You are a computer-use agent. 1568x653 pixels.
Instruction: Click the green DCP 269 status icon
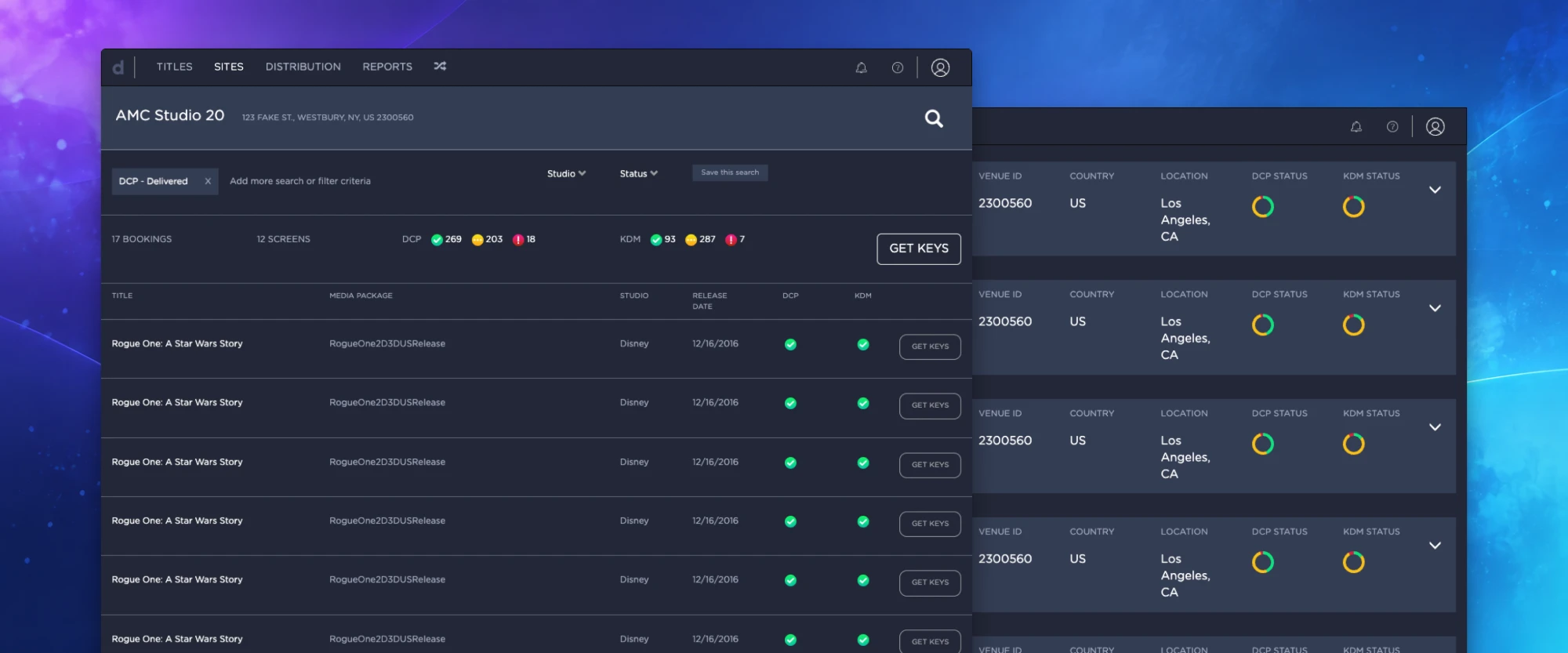(x=437, y=240)
